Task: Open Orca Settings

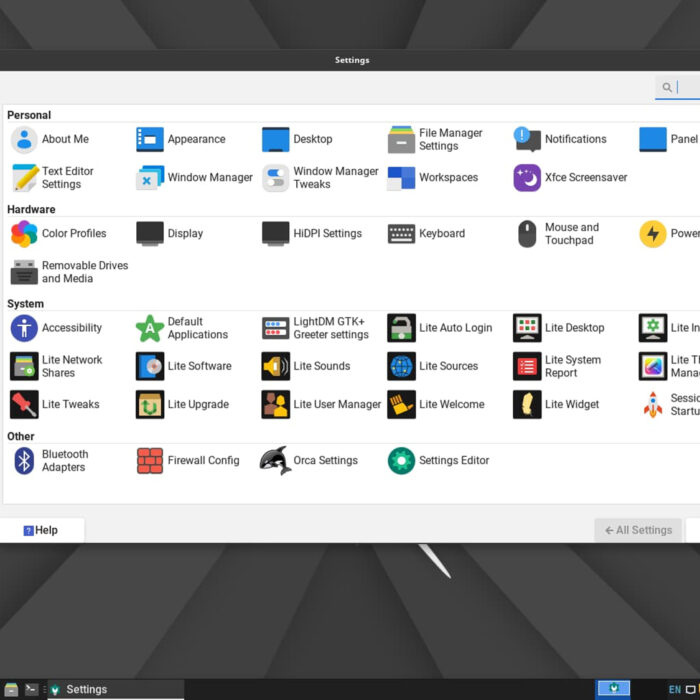Action: [x=310, y=461]
